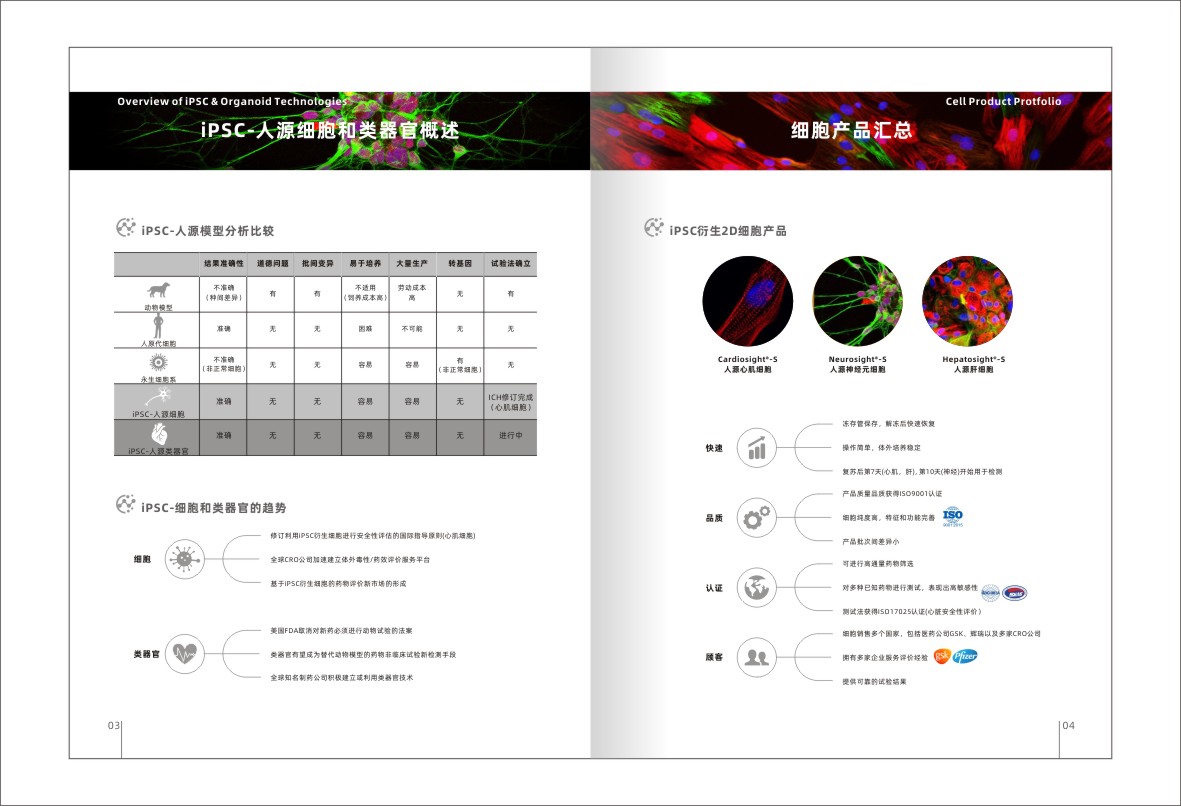Click the 细胞产品汇总 banner title
The width and height of the screenshot is (1181, 806).
851,131
